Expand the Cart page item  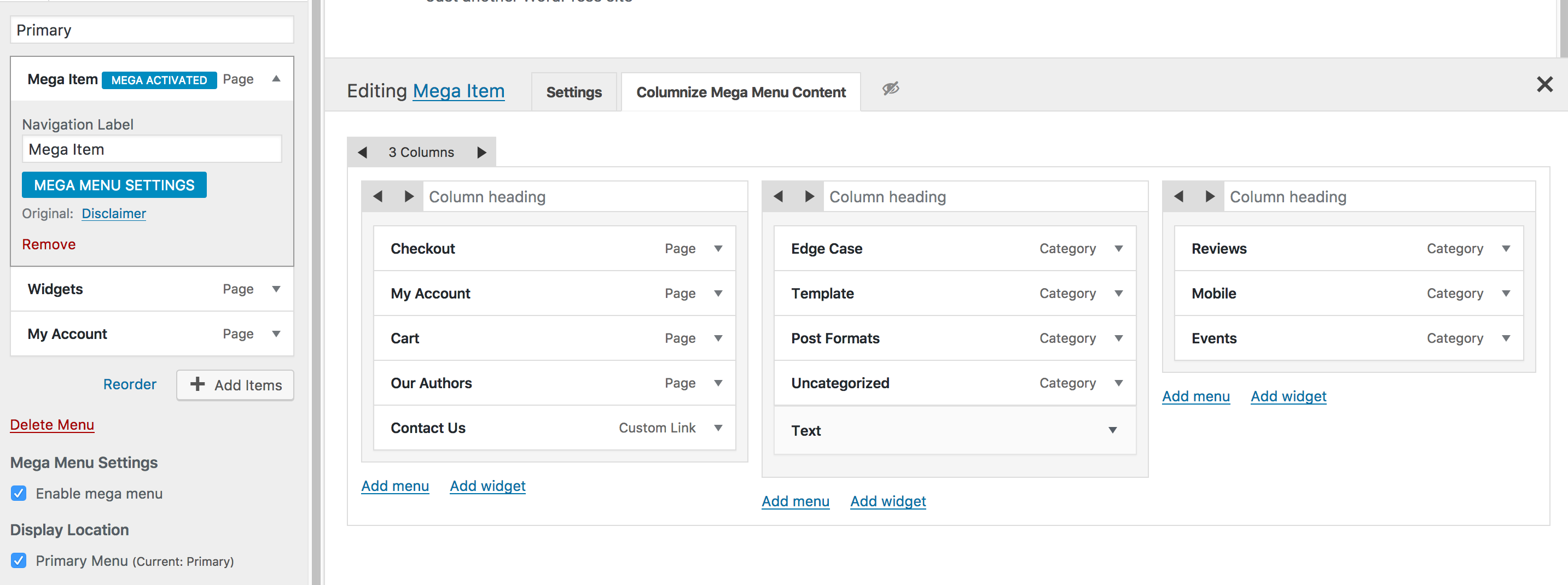click(x=718, y=338)
